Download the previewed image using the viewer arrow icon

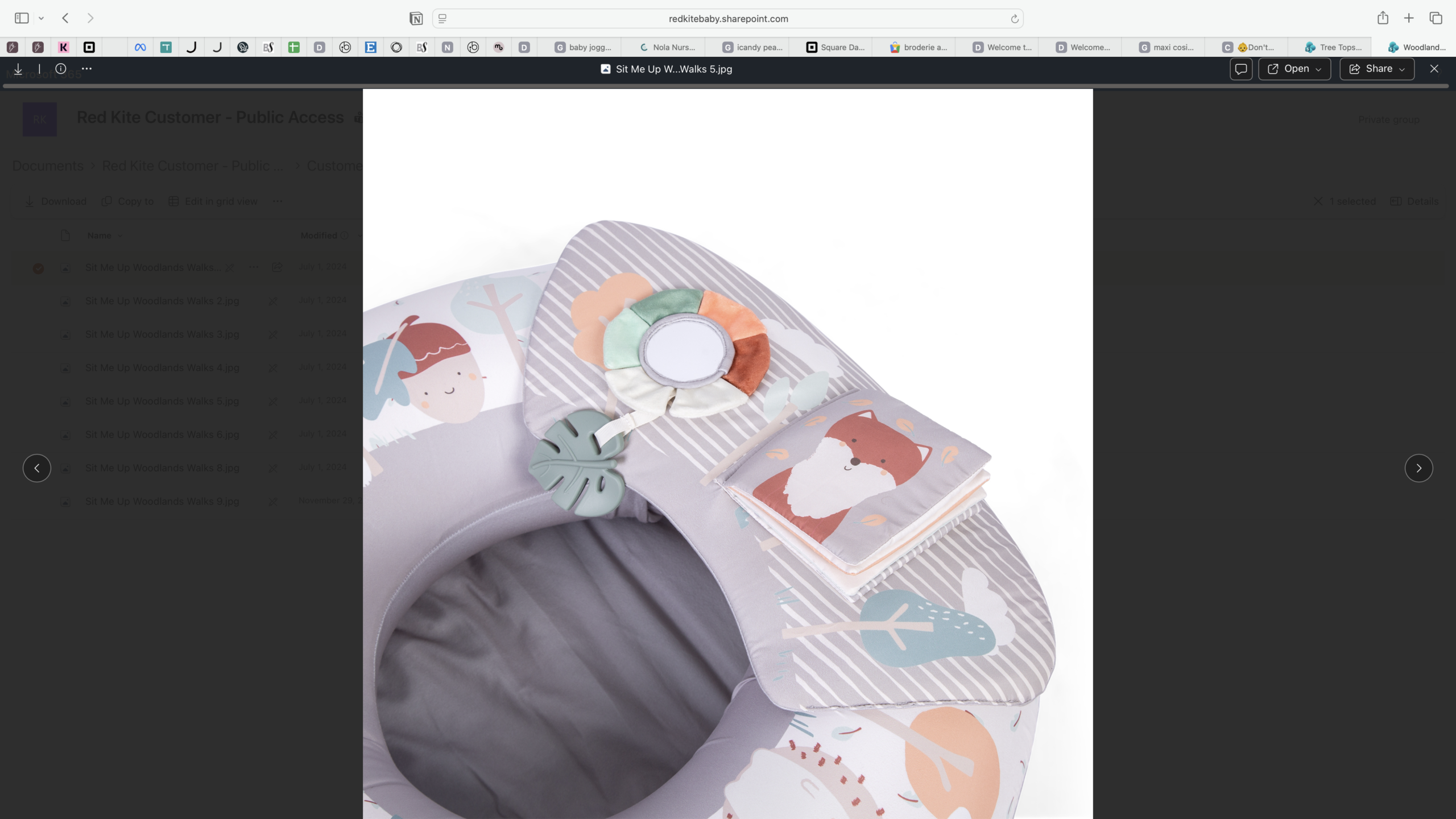click(18, 69)
